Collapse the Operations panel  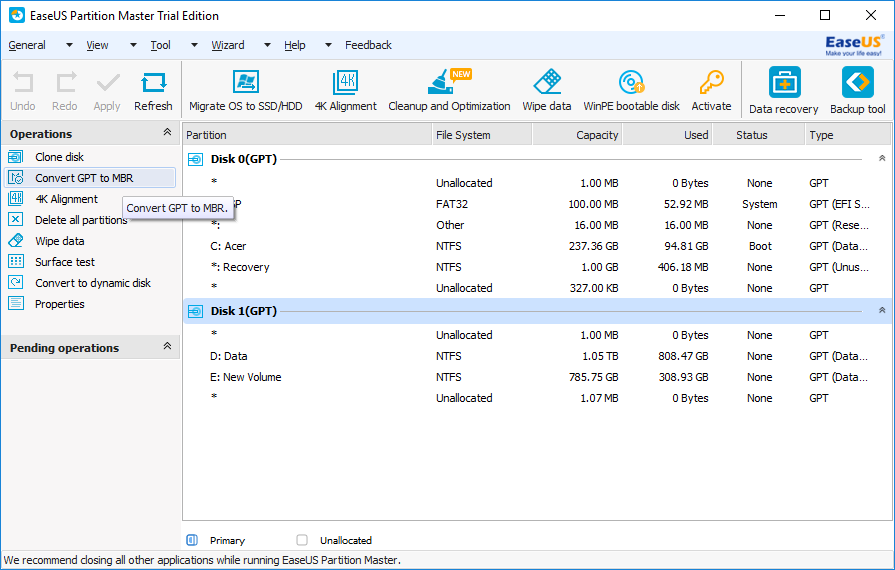[x=167, y=133]
